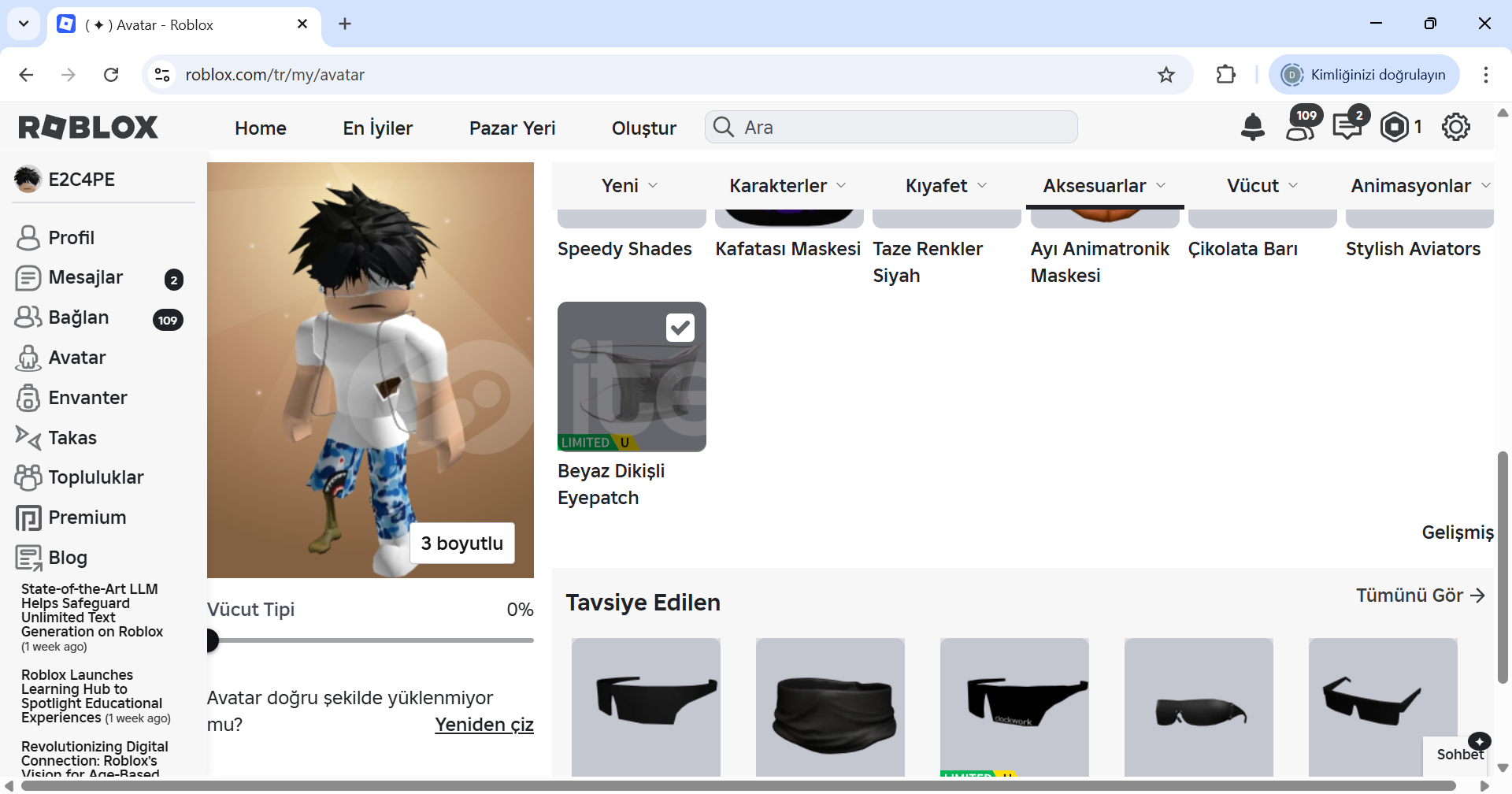Click the address bar URL roblox.com/tr/my/avatar

pos(275,75)
